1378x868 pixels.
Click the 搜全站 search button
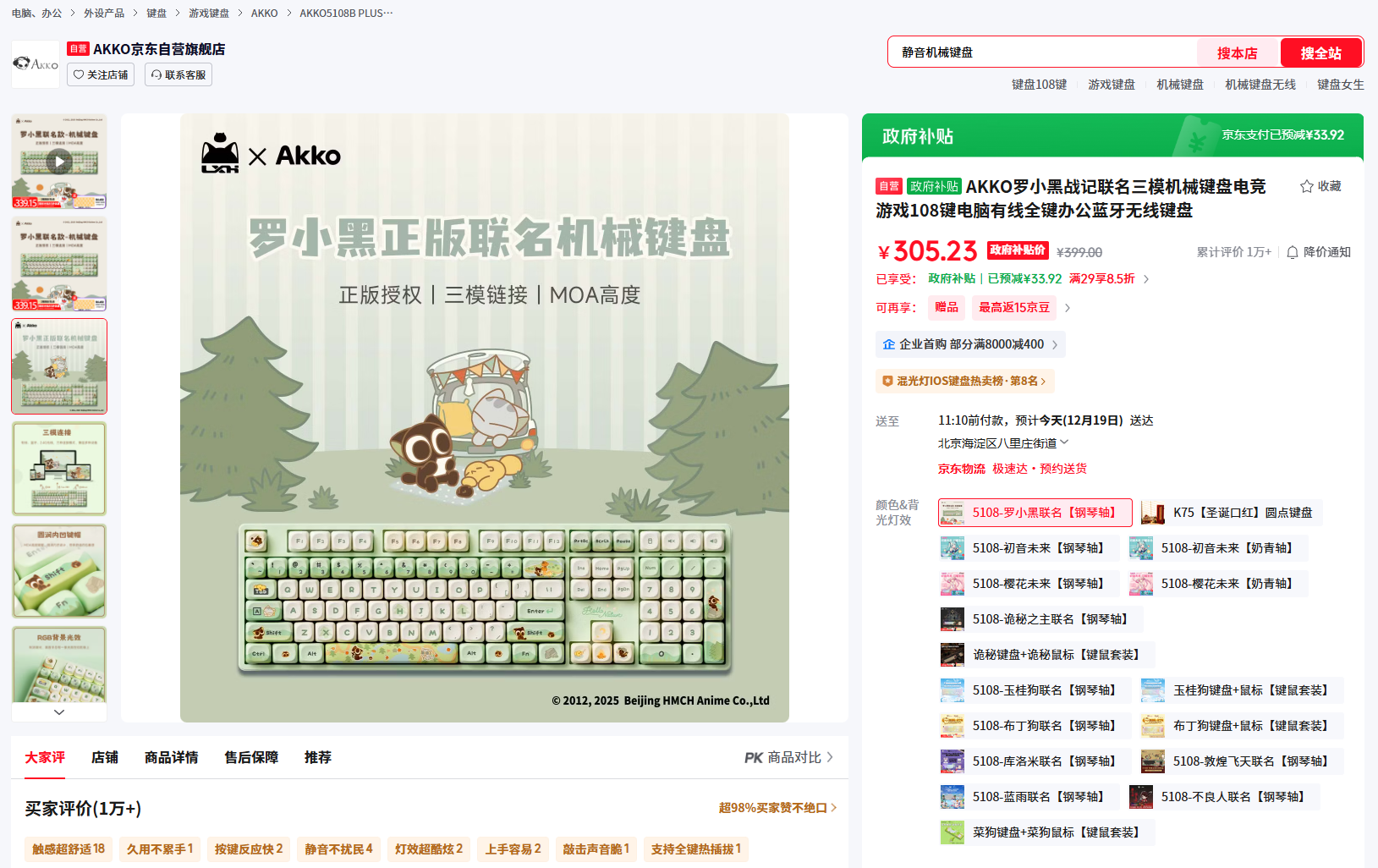pyautogui.click(x=1320, y=52)
